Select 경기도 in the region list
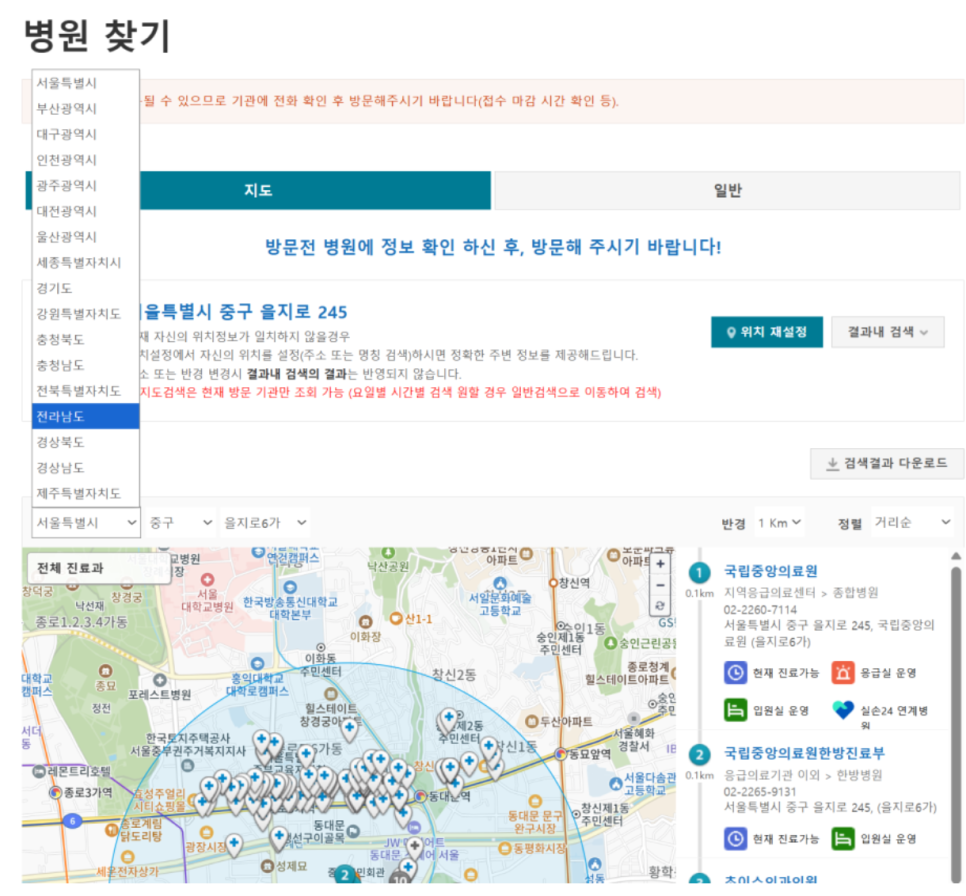966x896 pixels. (86, 288)
